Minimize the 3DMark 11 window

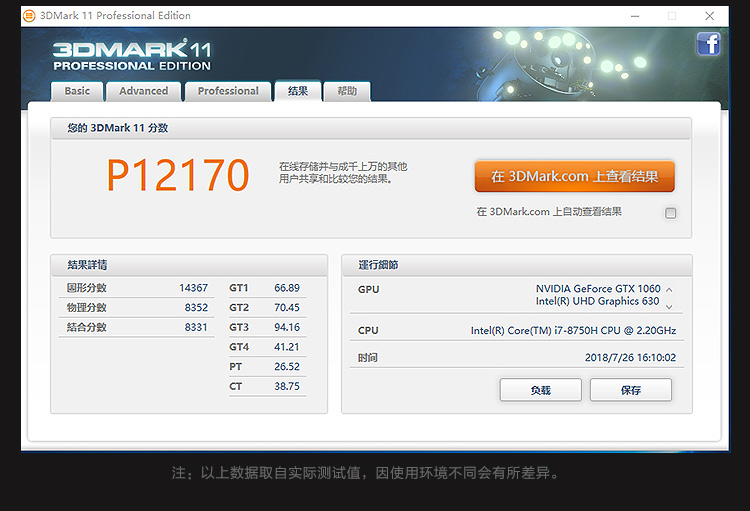point(635,16)
